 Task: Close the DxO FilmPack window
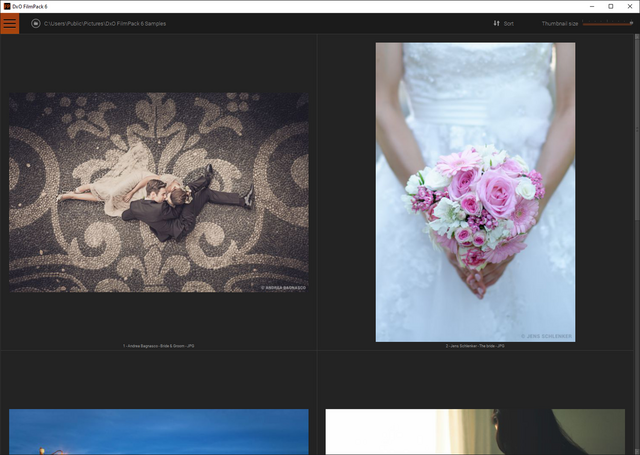[630, 7]
